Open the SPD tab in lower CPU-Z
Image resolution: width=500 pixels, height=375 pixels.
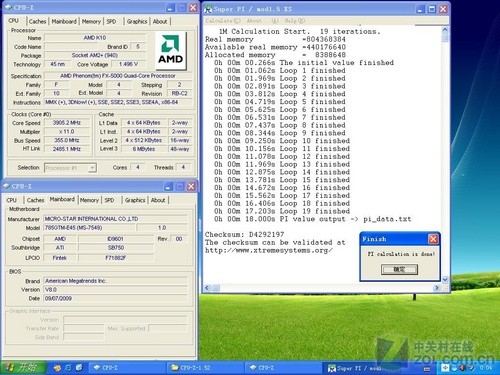pyautogui.click(x=109, y=200)
